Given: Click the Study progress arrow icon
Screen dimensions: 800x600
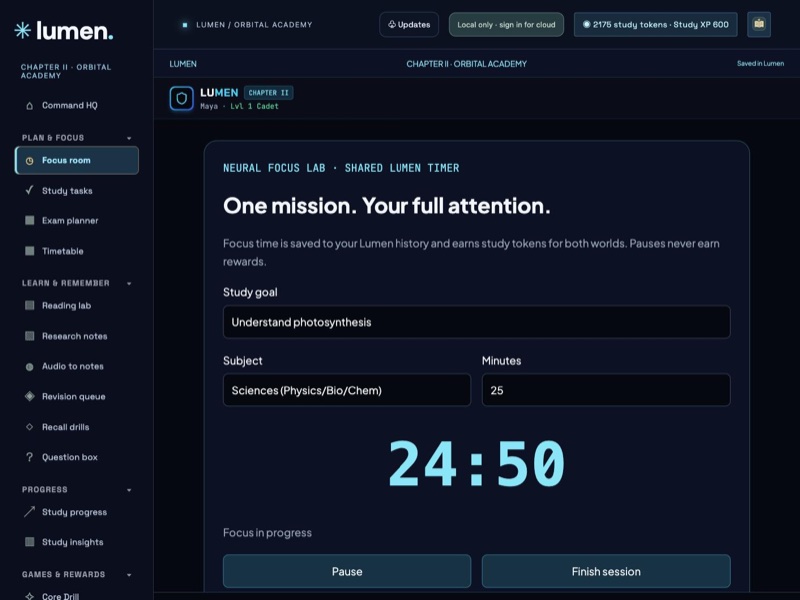Looking at the screenshot, I should click(30, 511).
